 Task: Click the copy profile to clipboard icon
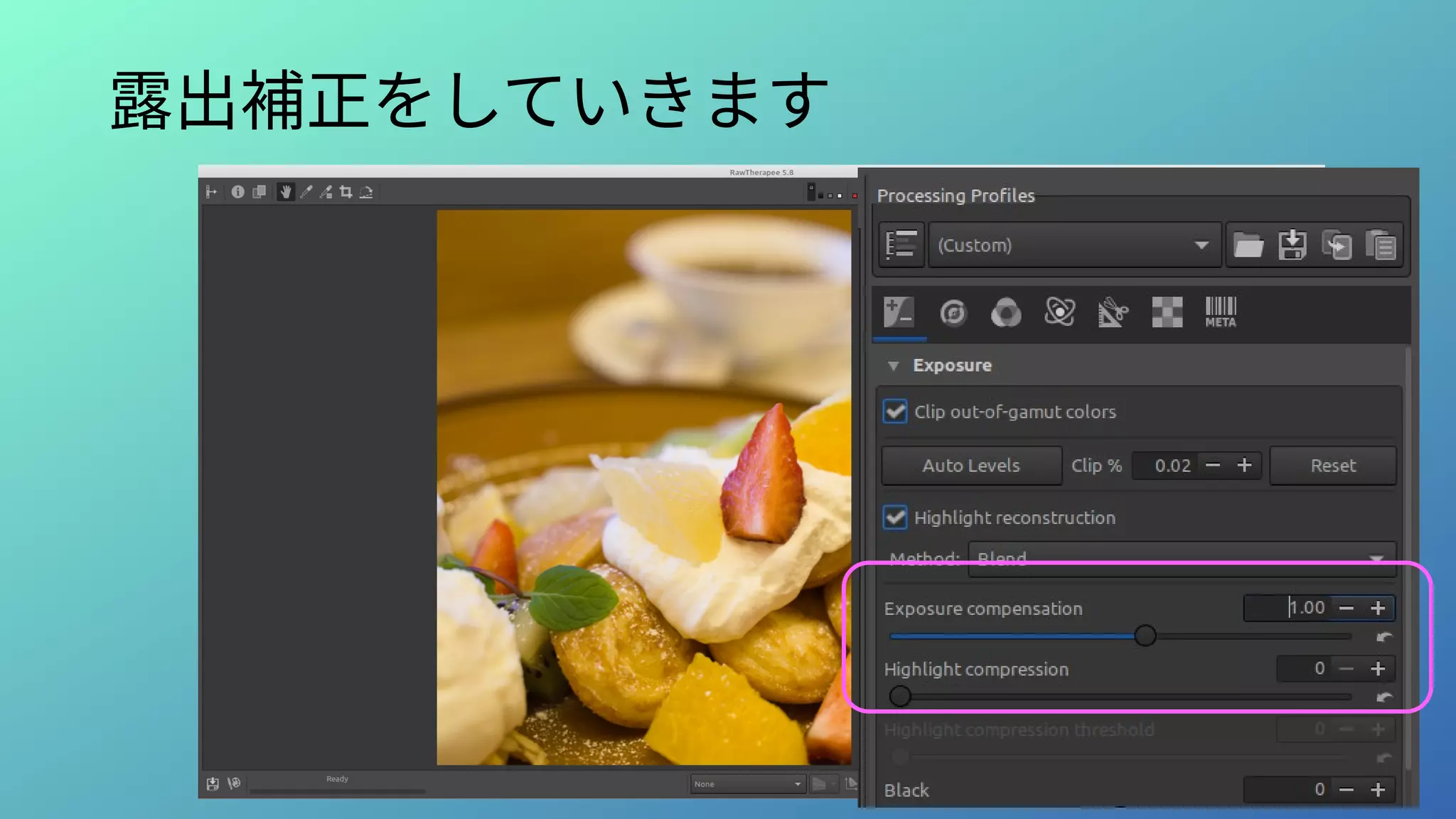click(x=1337, y=245)
